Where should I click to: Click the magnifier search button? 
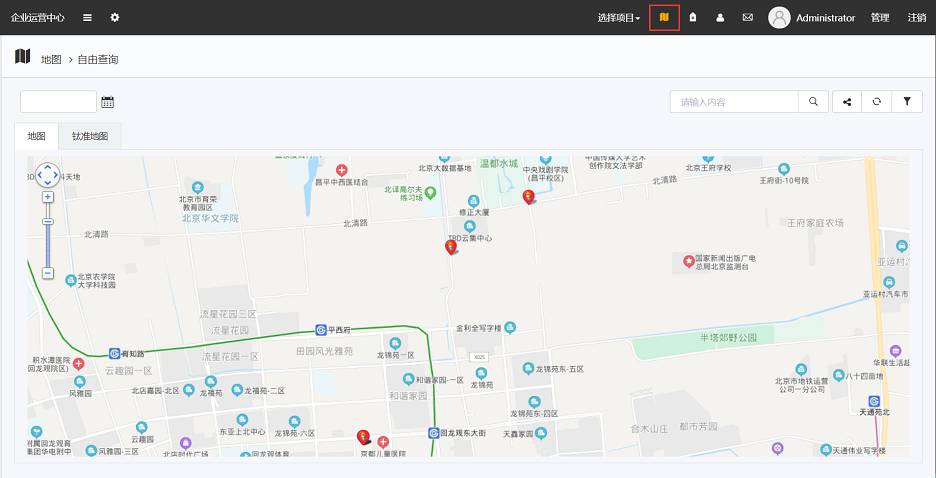click(x=813, y=101)
